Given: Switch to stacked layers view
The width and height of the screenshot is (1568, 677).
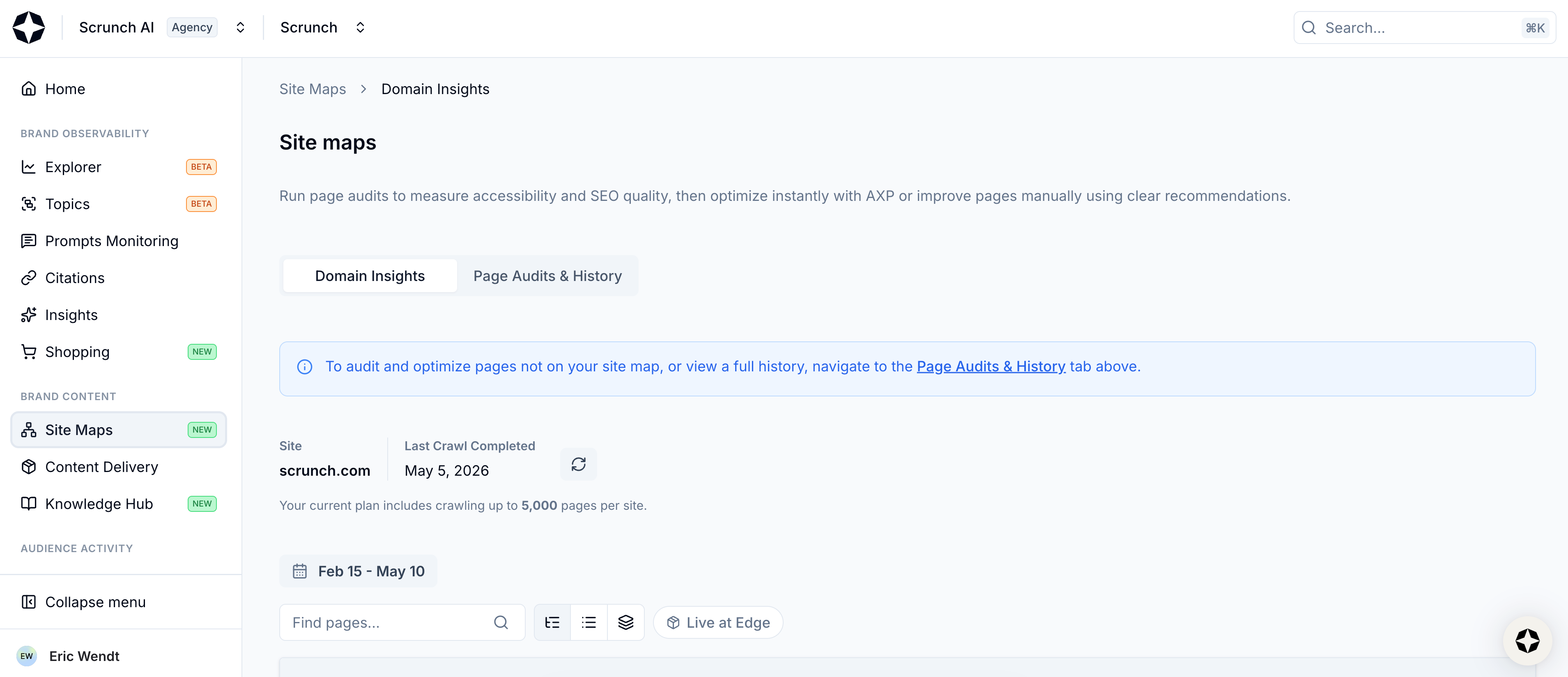Looking at the screenshot, I should [626, 622].
